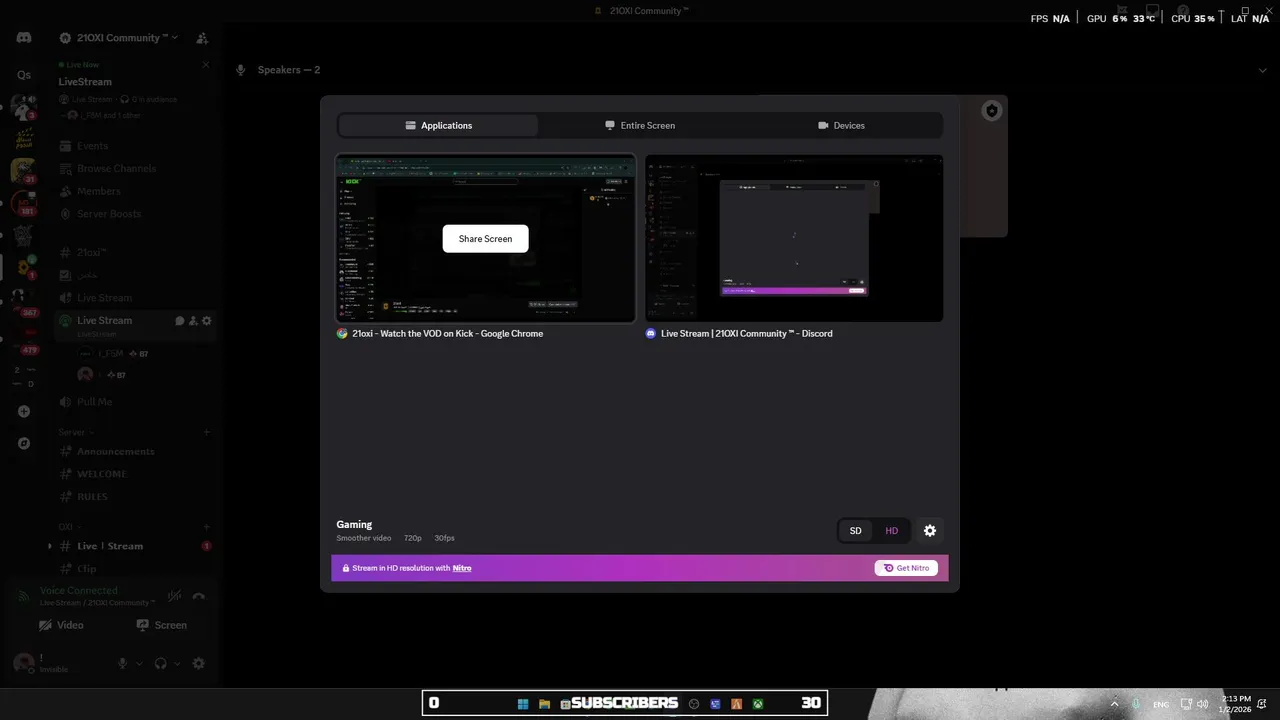1280x720 pixels.
Task: Click the Screen share button in voice panel
Action: point(162,625)
